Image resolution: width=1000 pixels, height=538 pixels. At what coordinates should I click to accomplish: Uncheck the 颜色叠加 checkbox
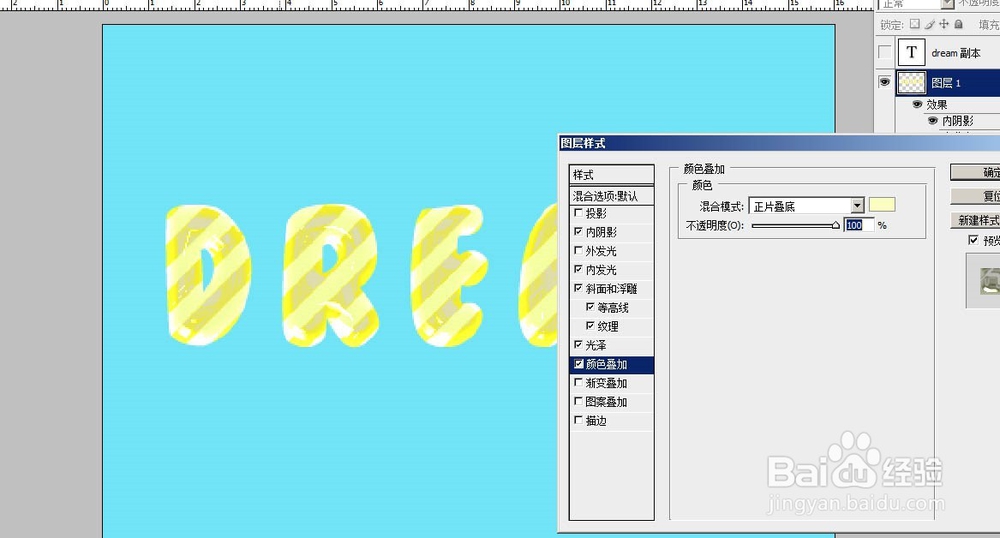[x=578, y=364]
